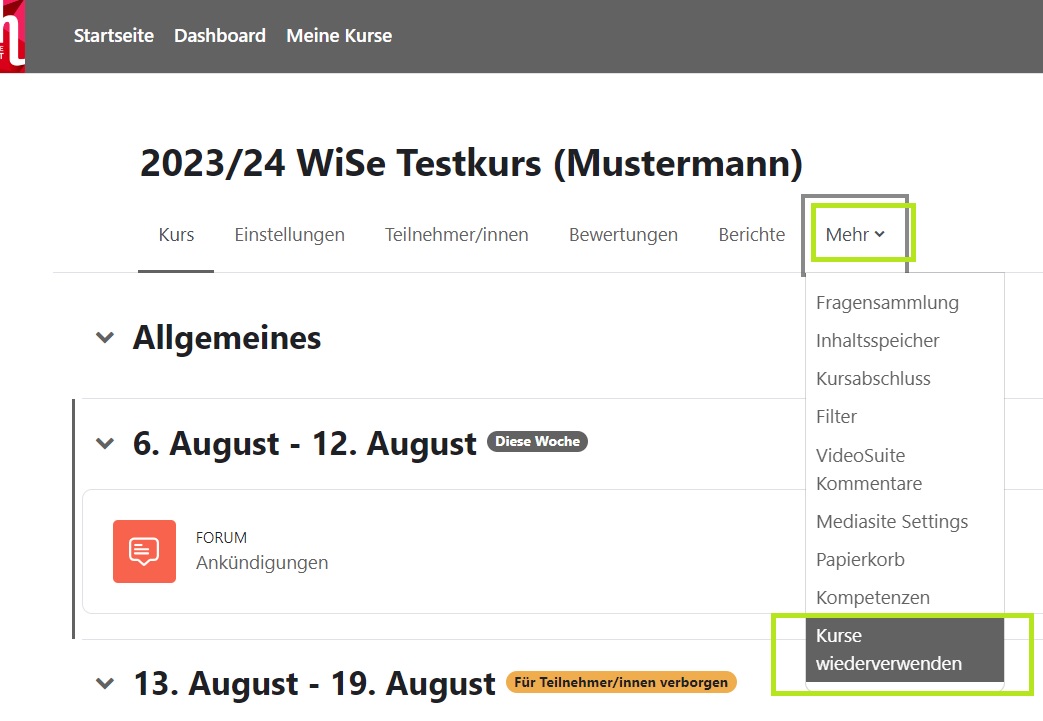Viewport: 1043px width, 721px height.
Task: Open the Teilnehmer/innen tab
Action: (x=456, y=234)
